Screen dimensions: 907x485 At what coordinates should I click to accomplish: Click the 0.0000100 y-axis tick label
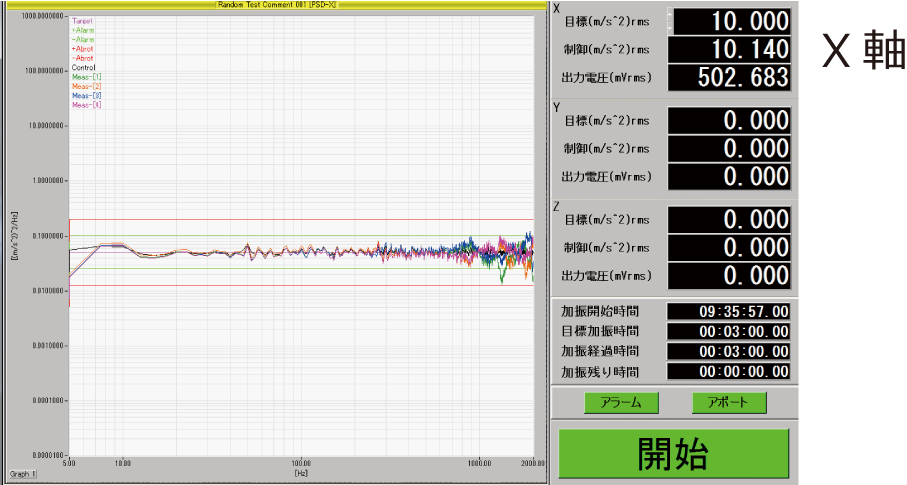47,455
